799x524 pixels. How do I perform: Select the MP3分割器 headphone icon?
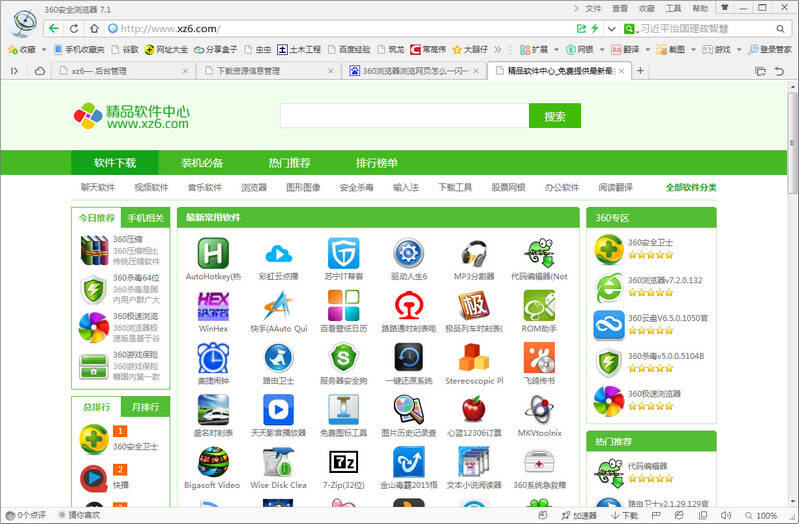(x=474, y=253)
